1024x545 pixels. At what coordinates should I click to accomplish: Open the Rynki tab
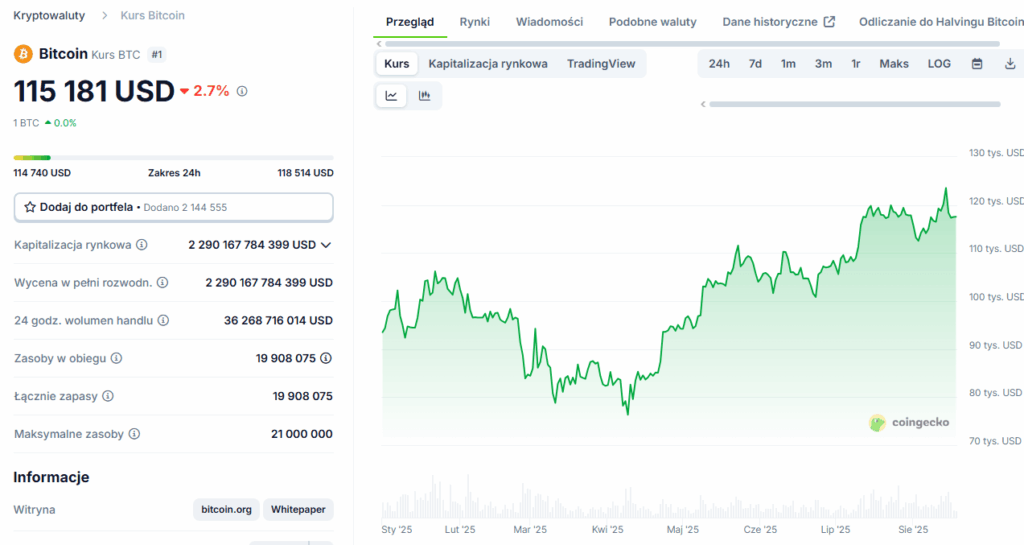coord(475,22)
